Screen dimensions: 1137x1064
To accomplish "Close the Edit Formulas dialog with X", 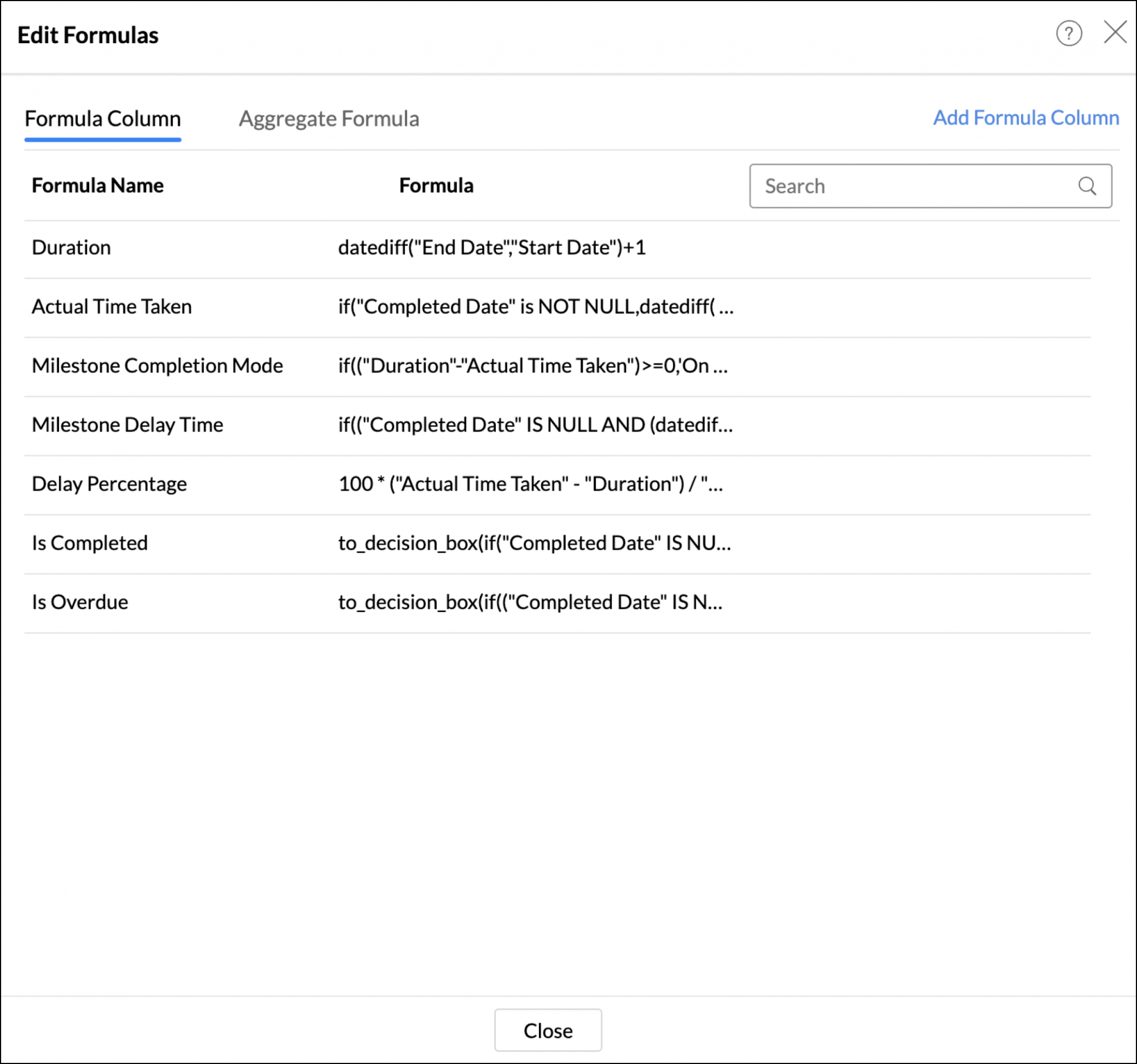I will coord(1115,32).
